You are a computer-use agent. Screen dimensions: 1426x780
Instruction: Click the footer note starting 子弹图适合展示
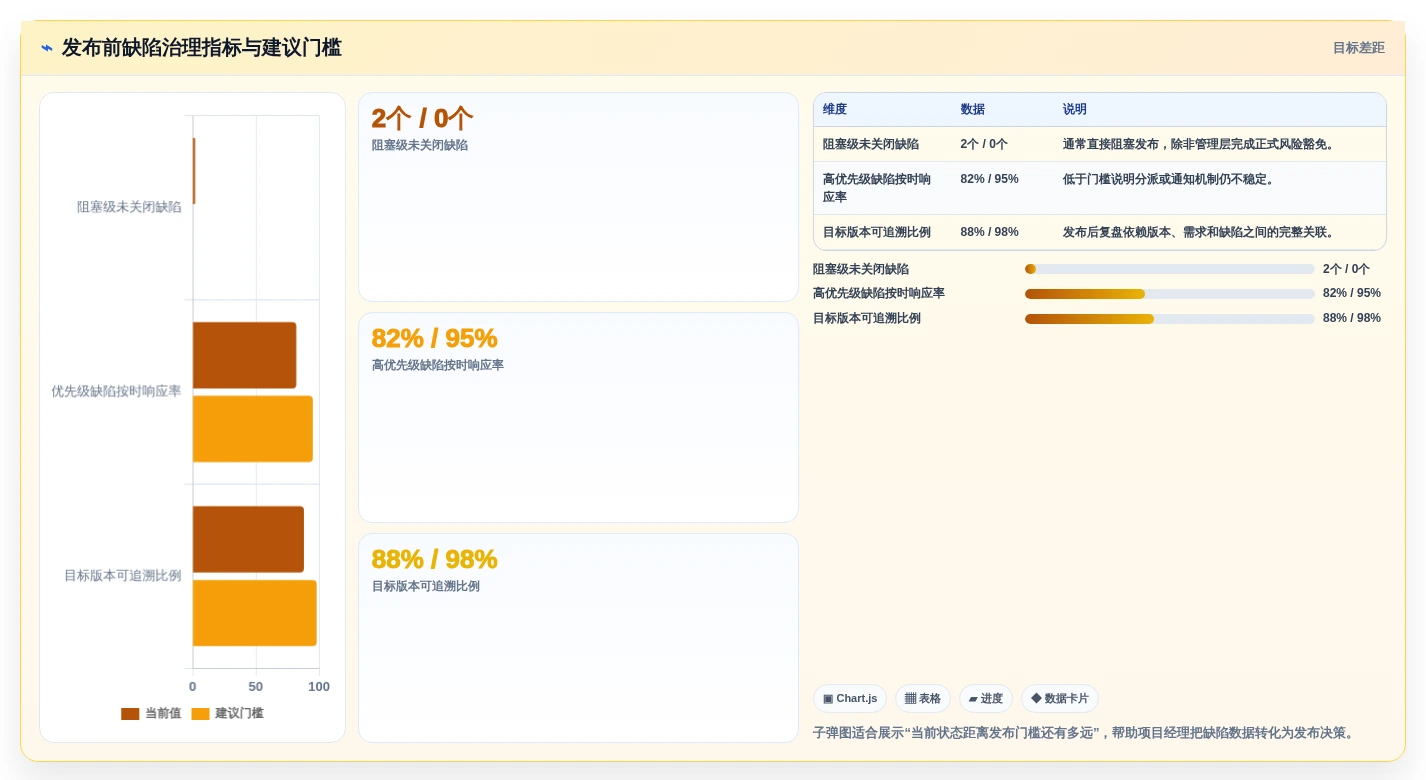pyautogui.click(x=1085, y=733)
